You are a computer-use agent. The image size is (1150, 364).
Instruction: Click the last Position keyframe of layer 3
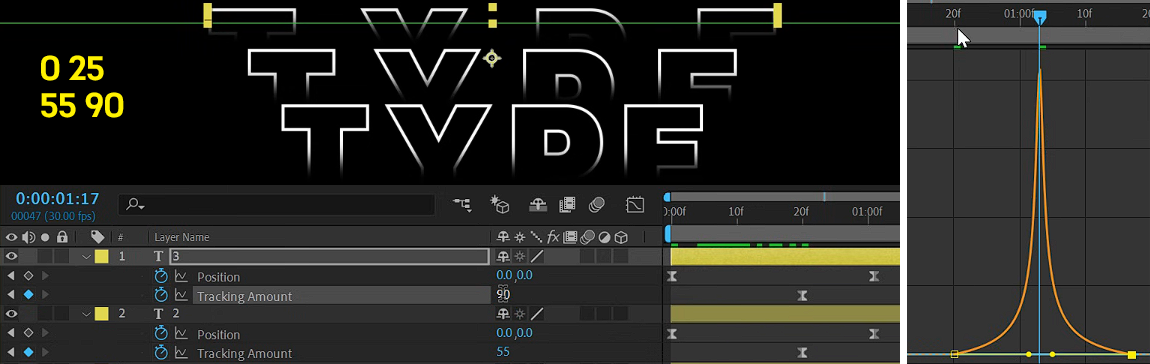click(x=874, y=276)
